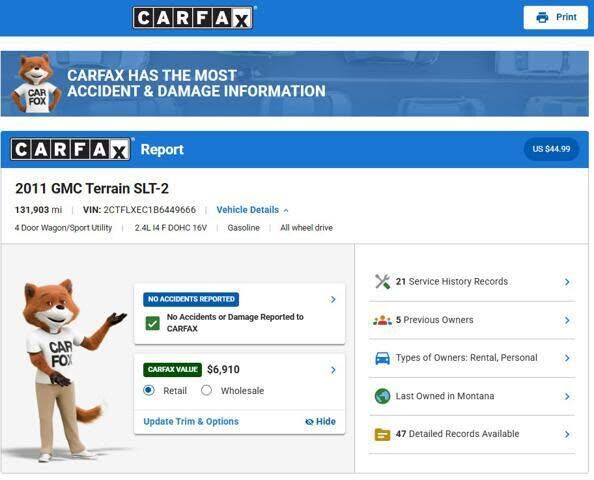Click the wrench Service History icon
Screen dimensions: 594x480
click(x=382, y=281)
